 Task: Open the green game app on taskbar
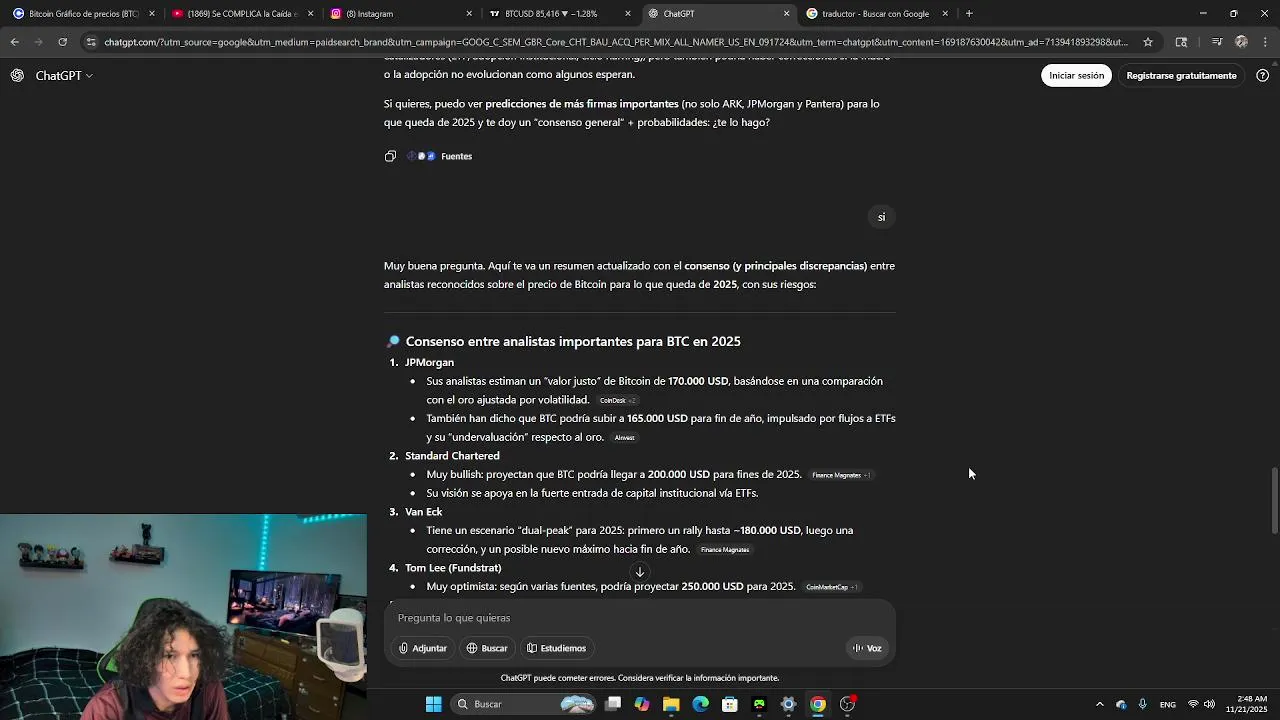759,704
